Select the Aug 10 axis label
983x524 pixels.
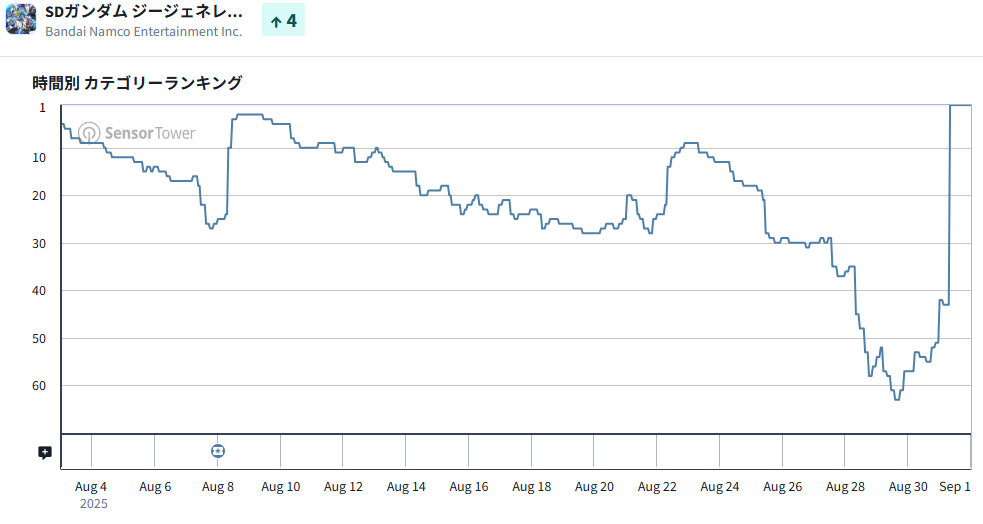[x=281, y=487]
